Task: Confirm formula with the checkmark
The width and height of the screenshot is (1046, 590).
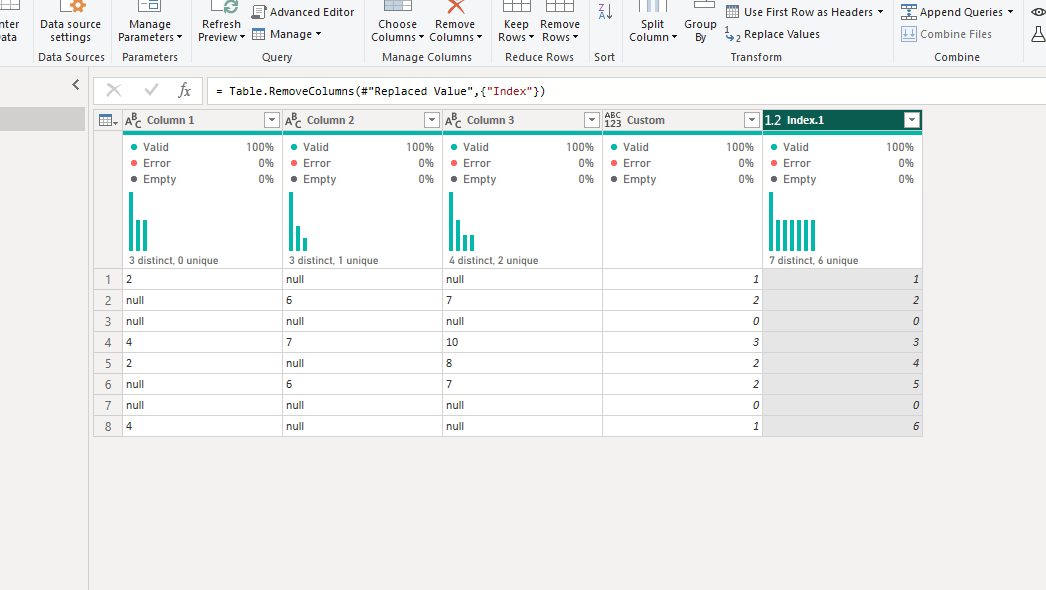Action: point(151,90)
